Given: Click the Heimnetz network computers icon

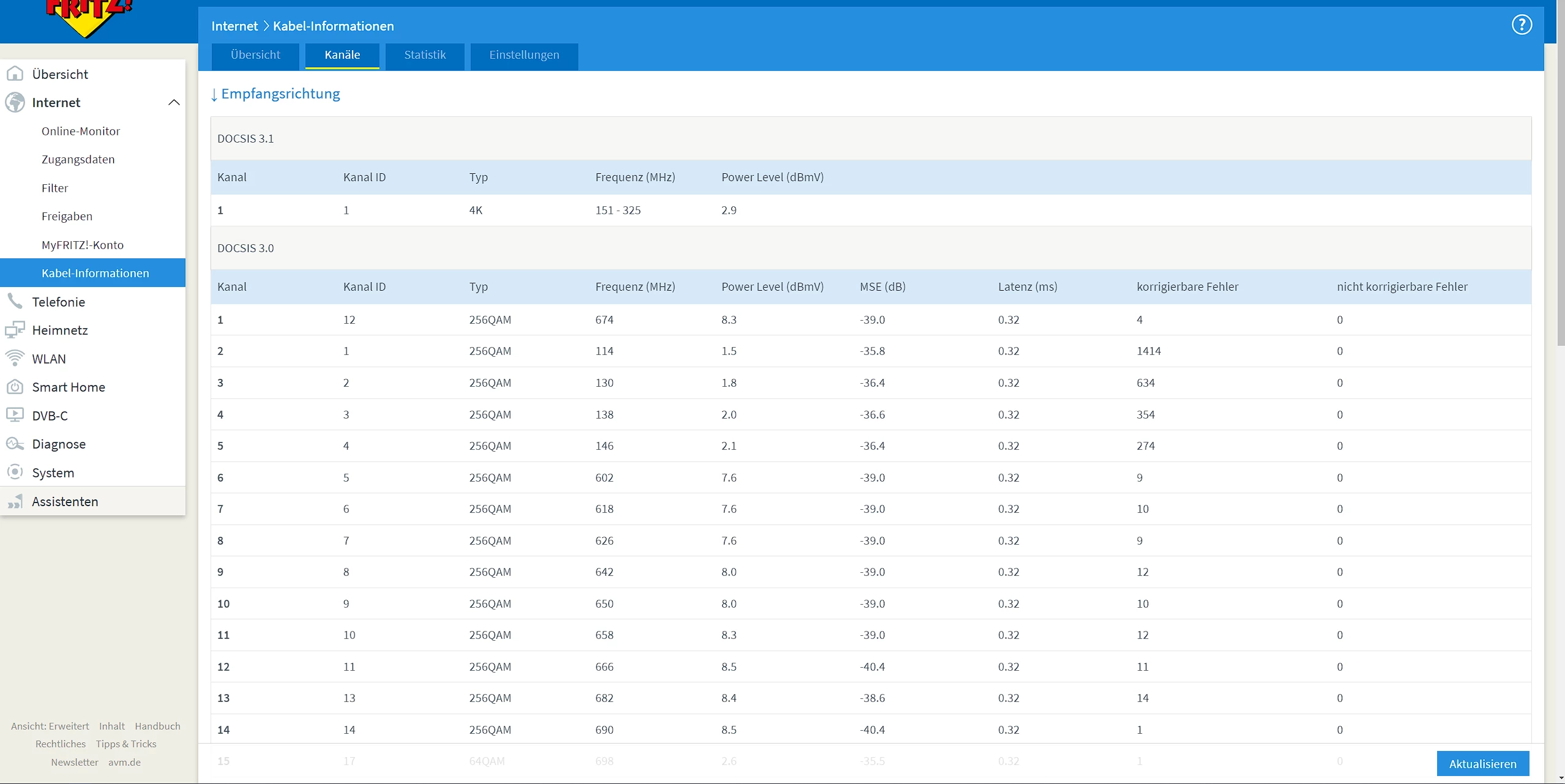Looking at the screenshot, I should 15,330.
